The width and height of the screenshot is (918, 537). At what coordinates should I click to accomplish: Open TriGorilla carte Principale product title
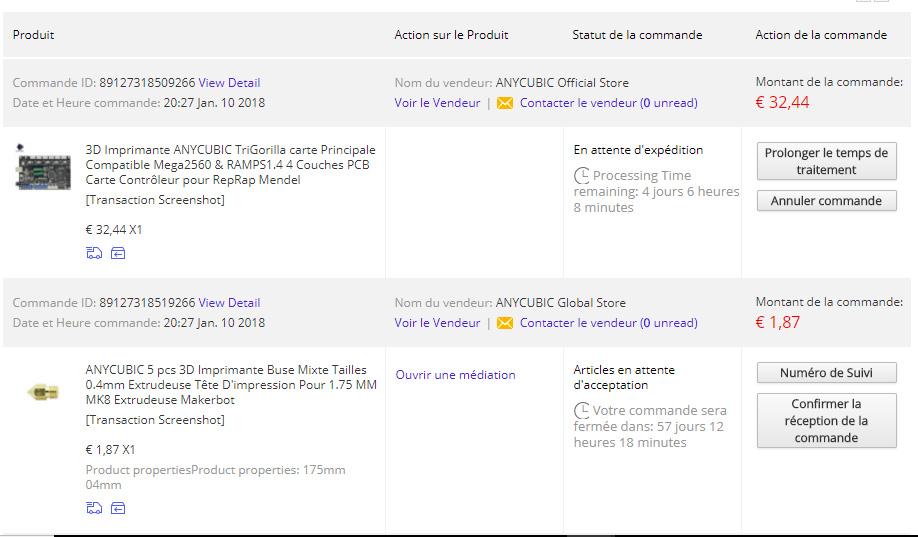[231, 165]
